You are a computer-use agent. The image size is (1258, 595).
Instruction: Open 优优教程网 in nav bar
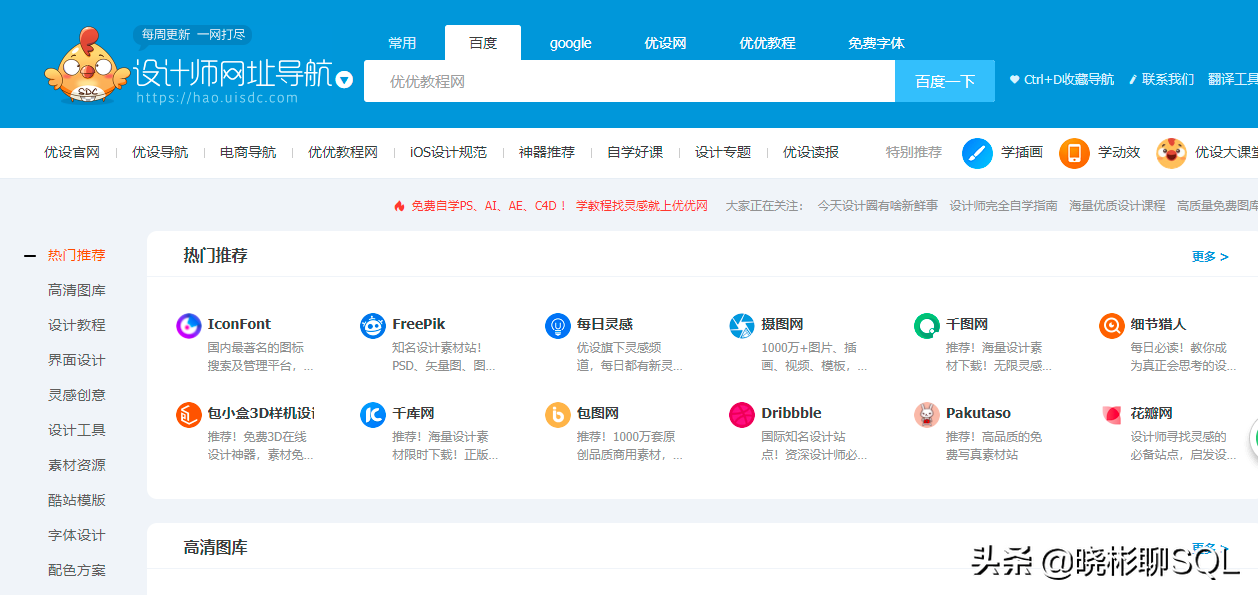coord(343,153)
